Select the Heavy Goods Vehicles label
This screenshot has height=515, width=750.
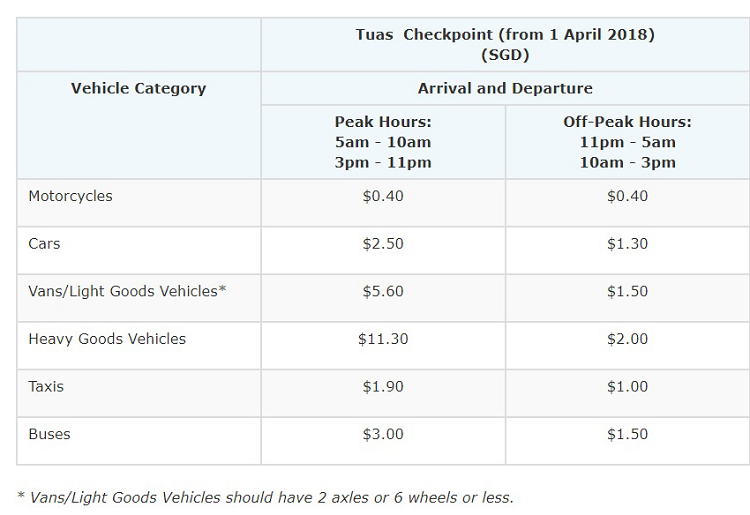click(107, 339)
